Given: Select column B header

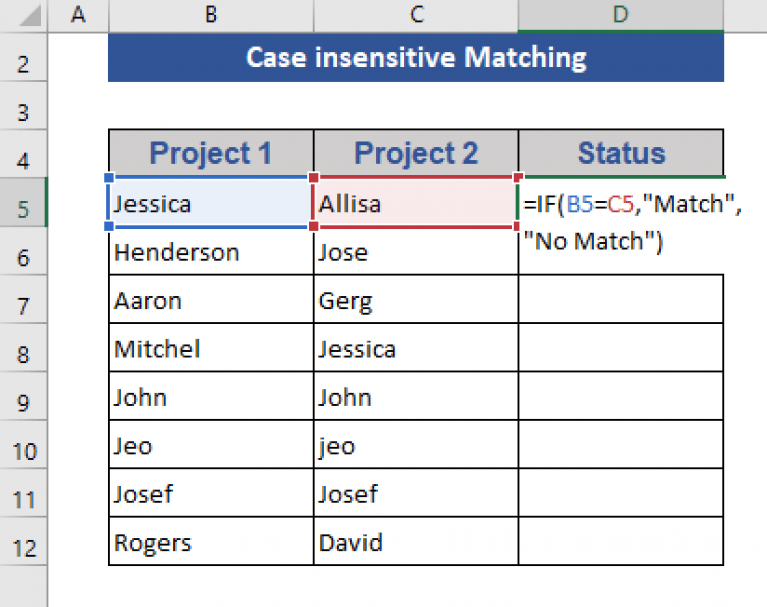Looking at the screenshot, I should click(210, 14).
